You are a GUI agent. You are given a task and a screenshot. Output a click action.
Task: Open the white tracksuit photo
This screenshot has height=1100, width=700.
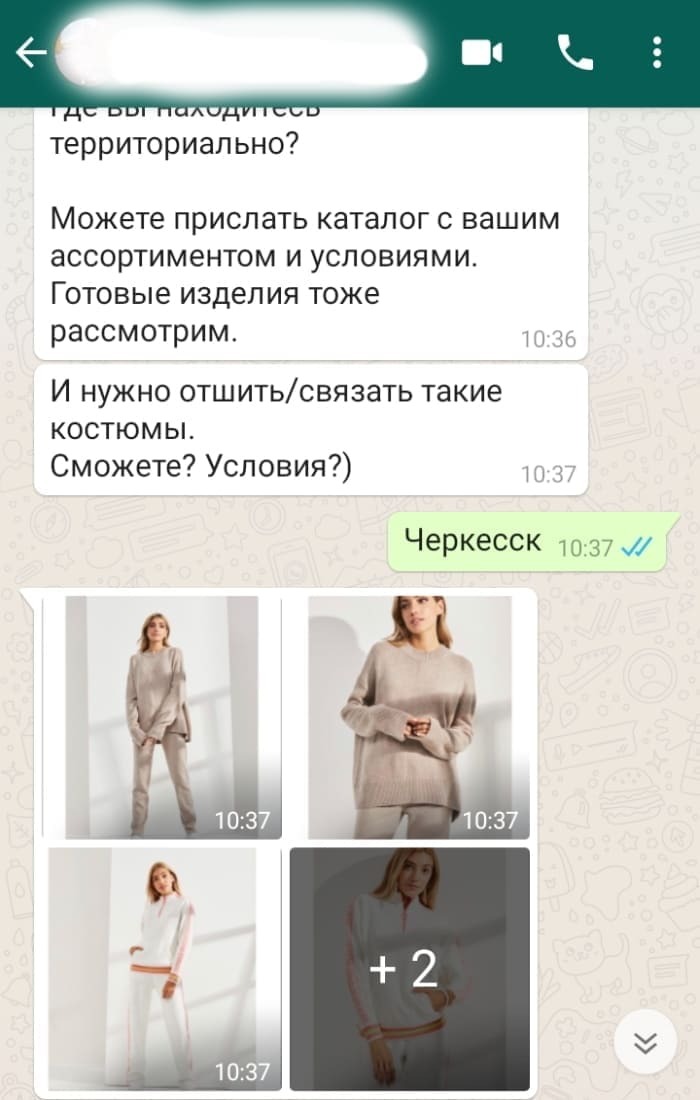click(x=162, y=968)
